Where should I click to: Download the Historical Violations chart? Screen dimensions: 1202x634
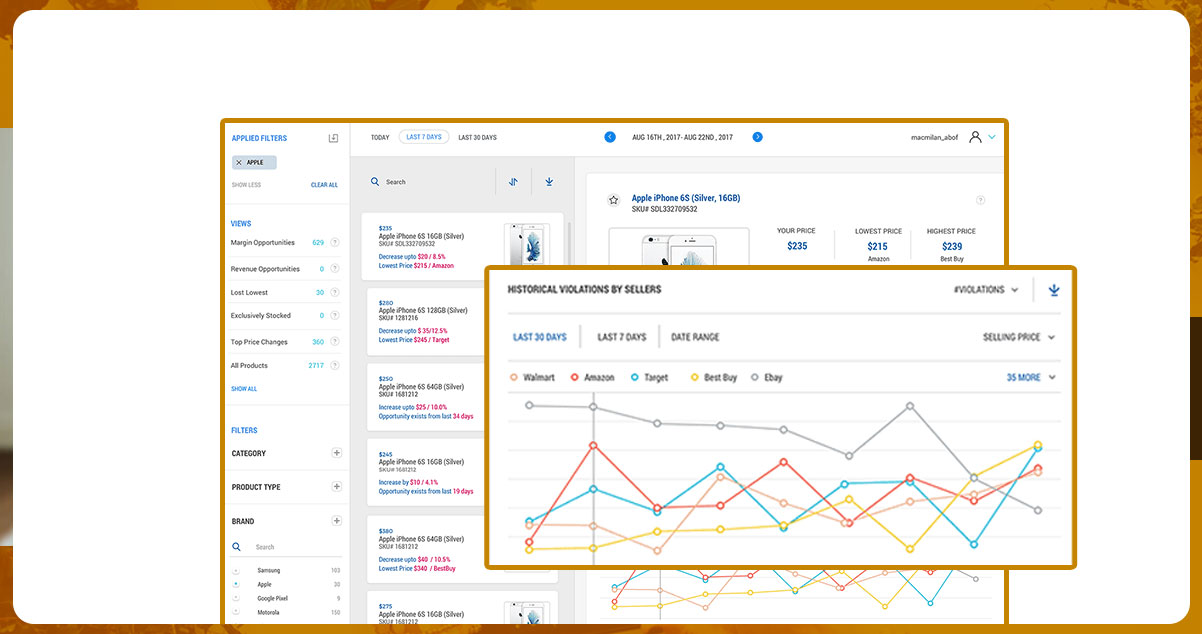tap(1053, 290)
